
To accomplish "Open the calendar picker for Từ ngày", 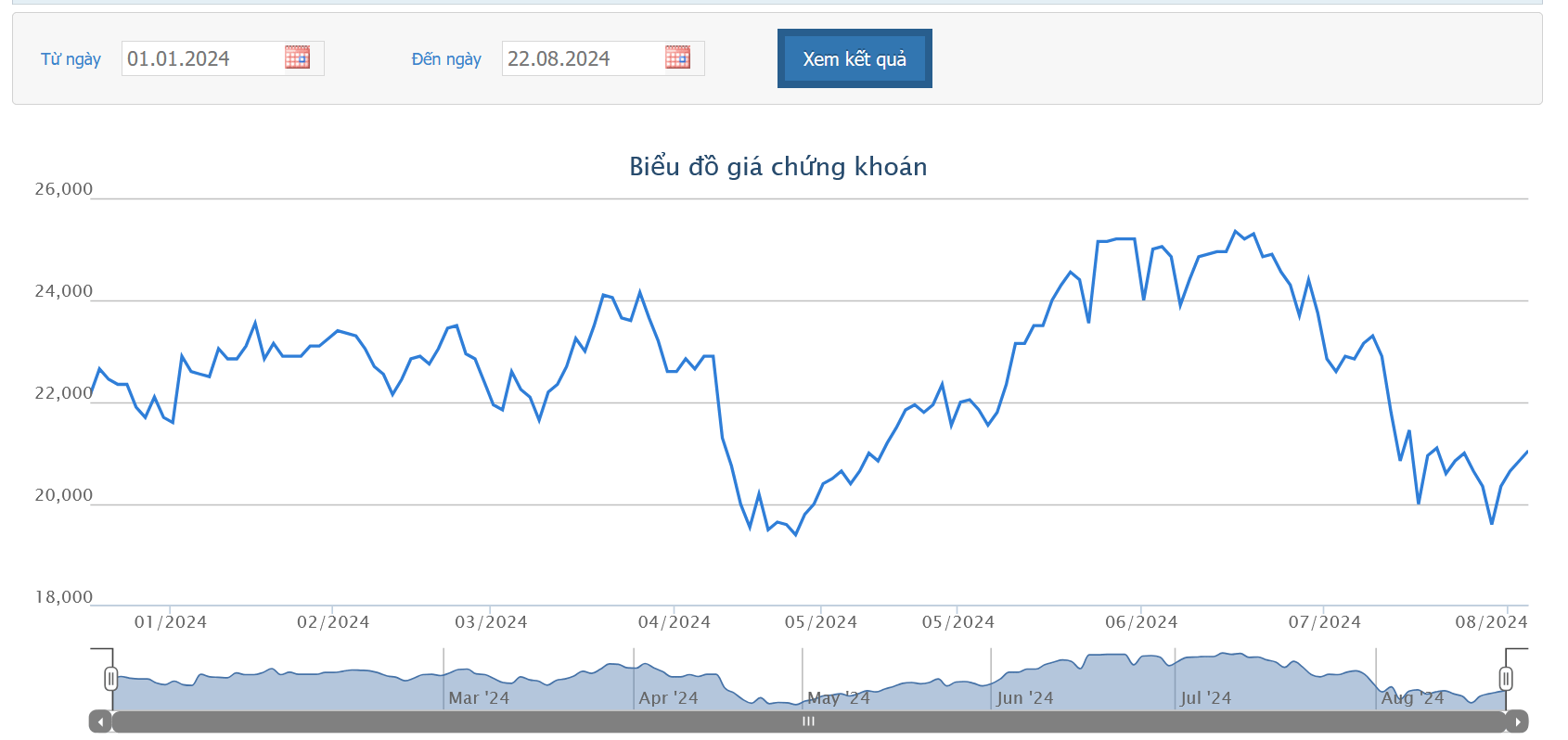I will pos(297,57).
